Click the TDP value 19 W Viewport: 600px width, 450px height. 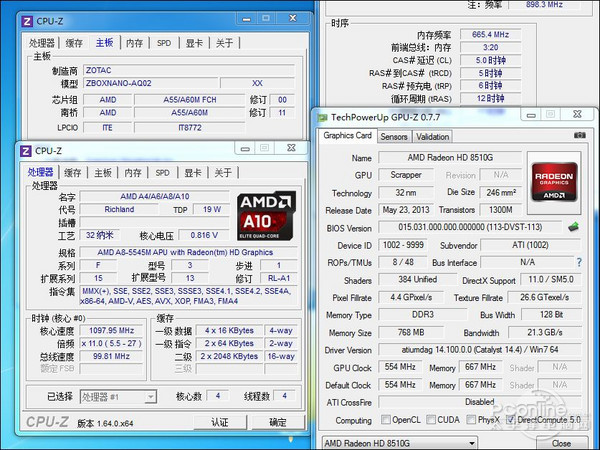(x=212, y=209)
